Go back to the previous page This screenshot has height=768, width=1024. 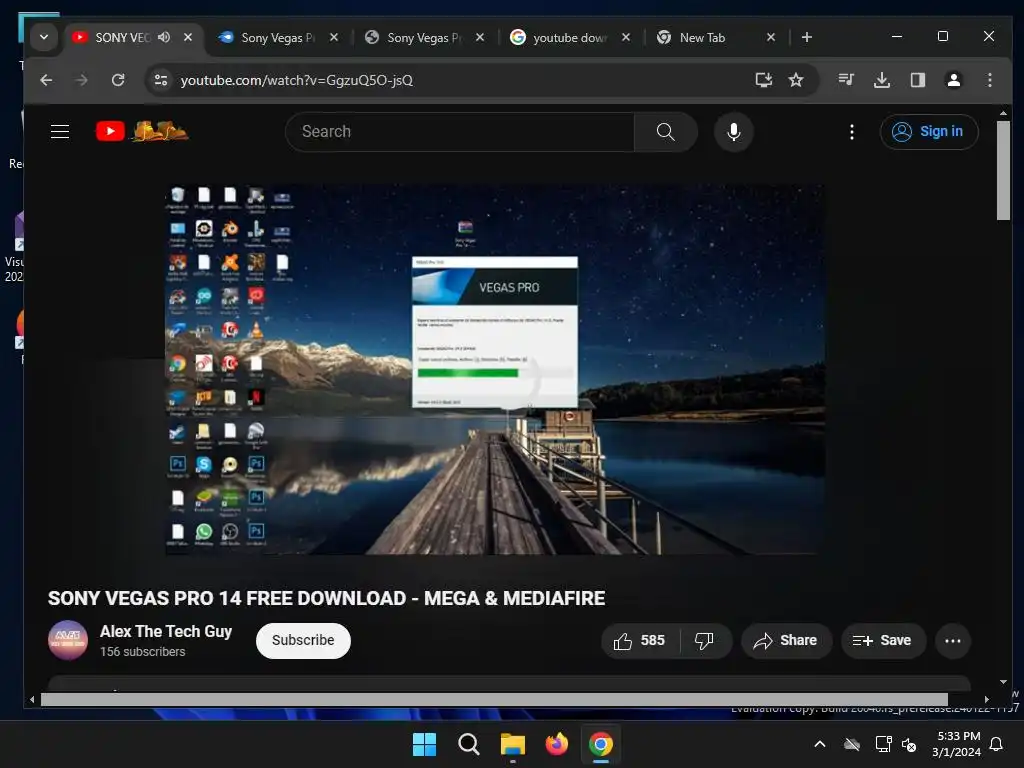[46, 80]
